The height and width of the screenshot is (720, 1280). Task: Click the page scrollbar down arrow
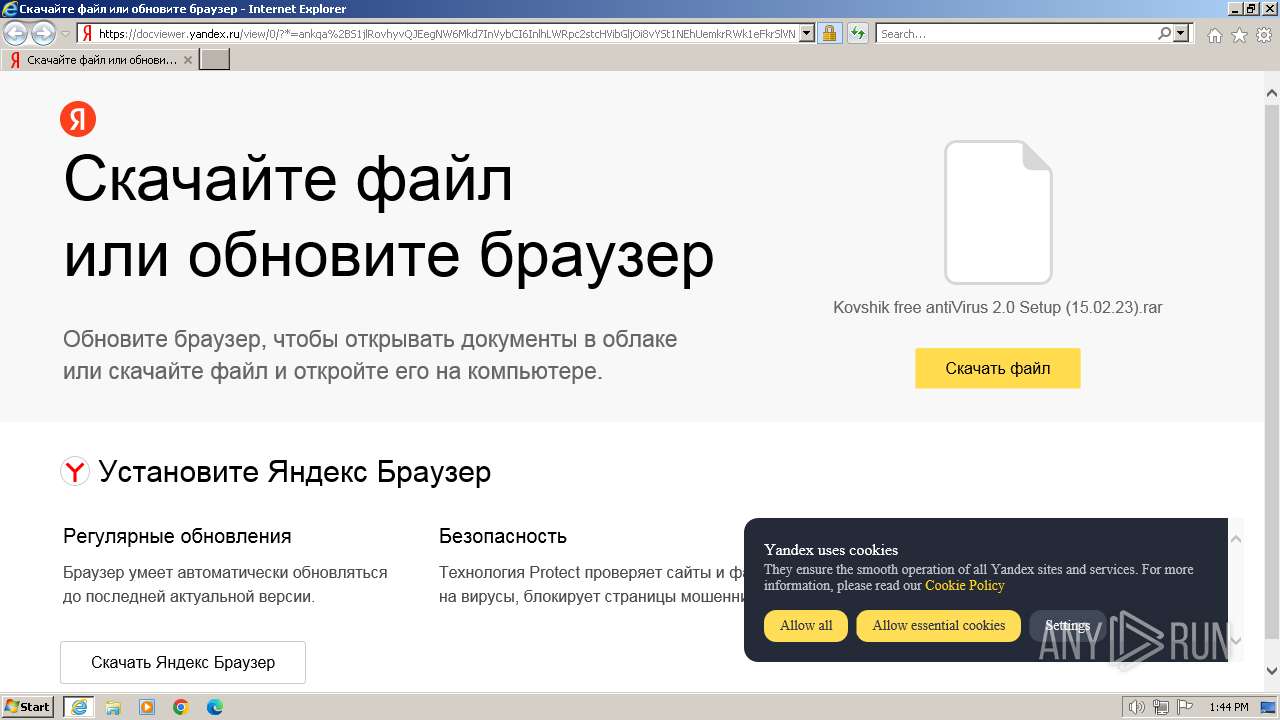pos(1272,671)
